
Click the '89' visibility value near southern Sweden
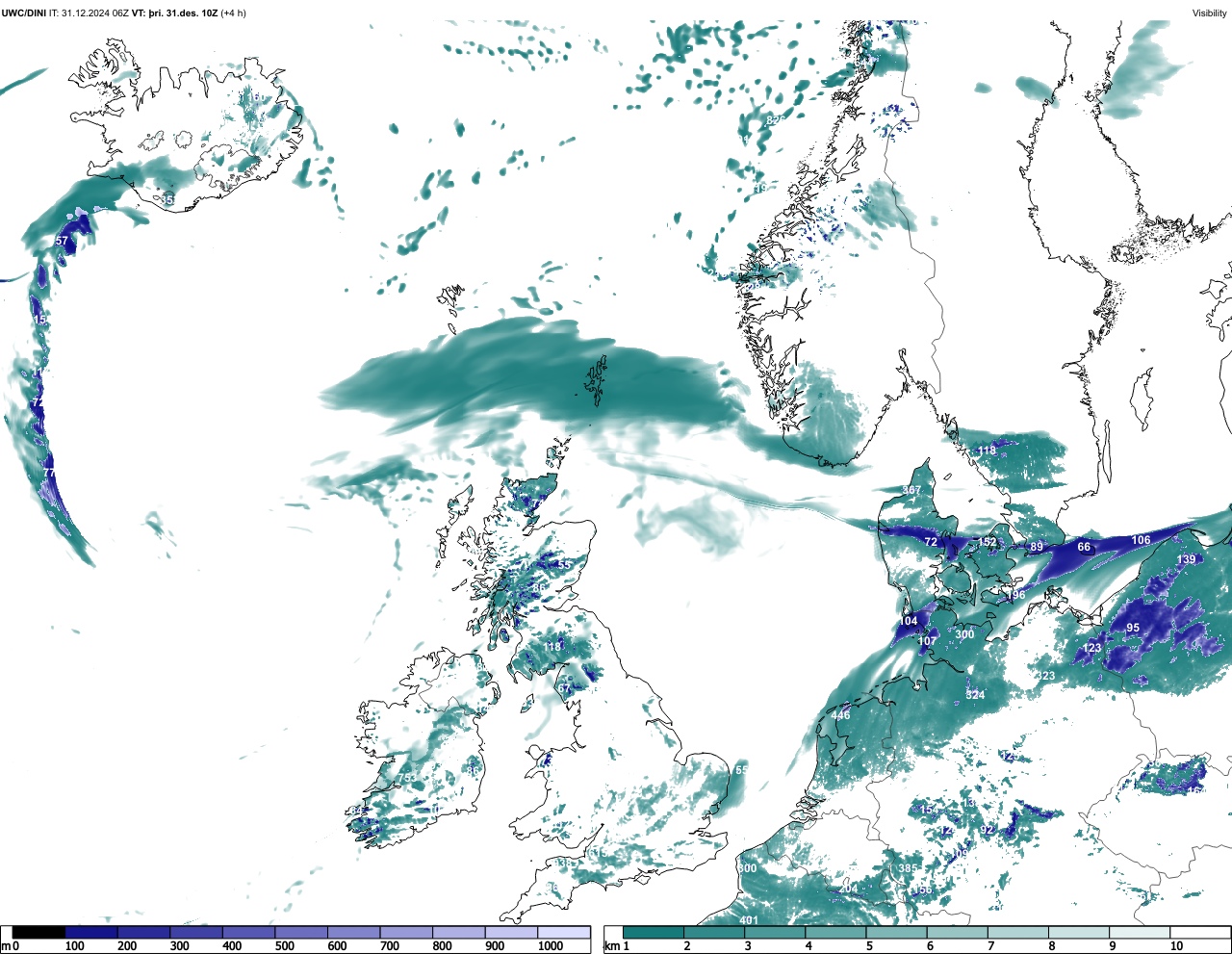pyautogui.click(x=1037, y=547)
